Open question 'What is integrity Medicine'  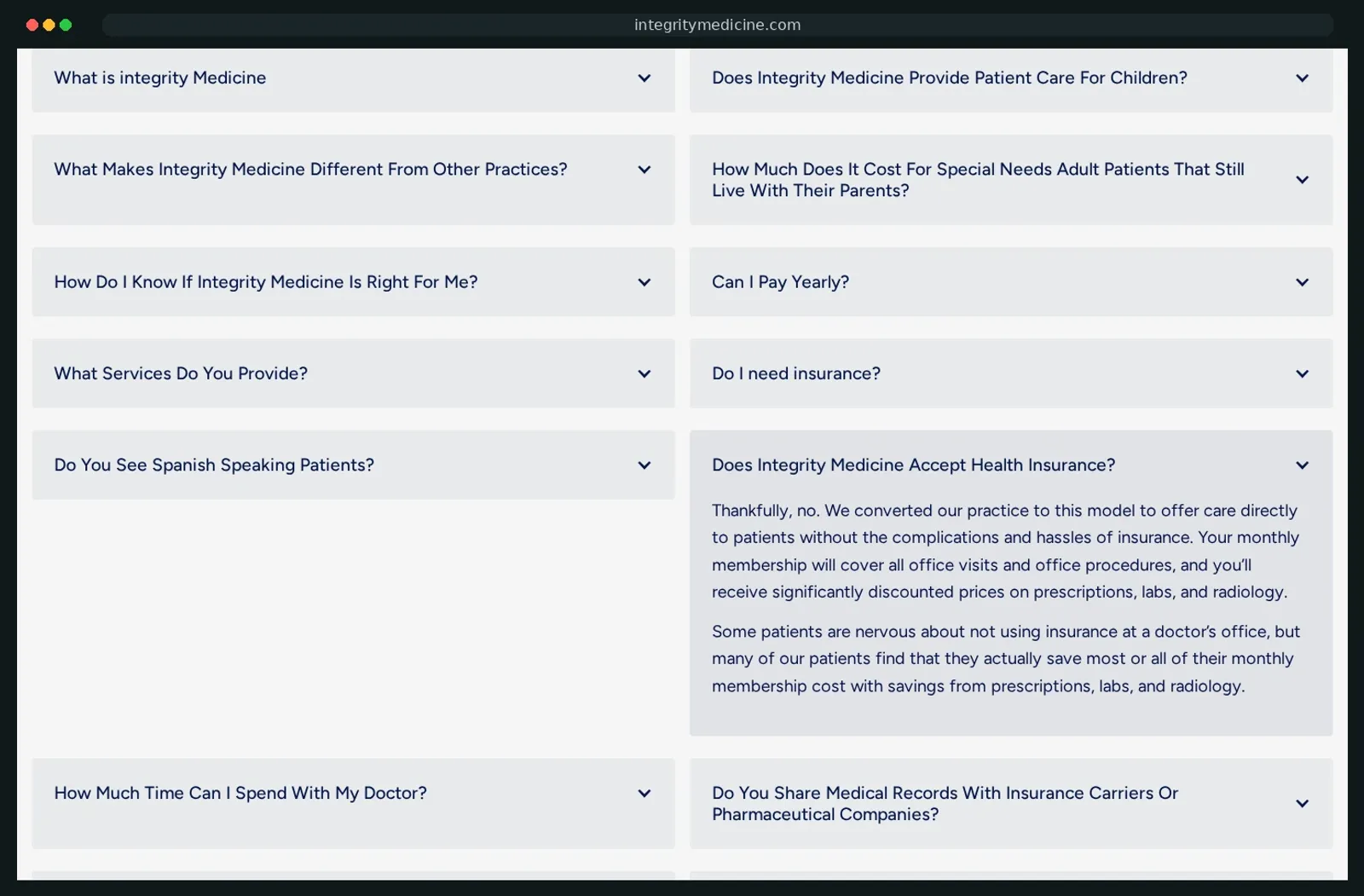[x=160, y=78]
